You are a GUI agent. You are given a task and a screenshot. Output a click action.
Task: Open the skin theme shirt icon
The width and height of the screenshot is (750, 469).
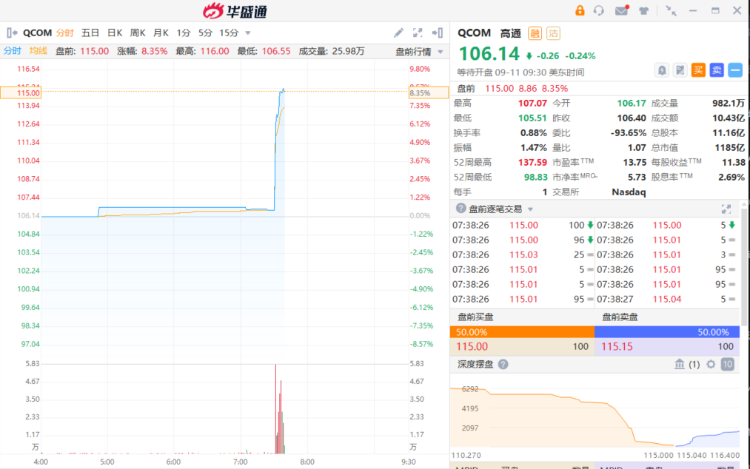click(x=644, y=11)
